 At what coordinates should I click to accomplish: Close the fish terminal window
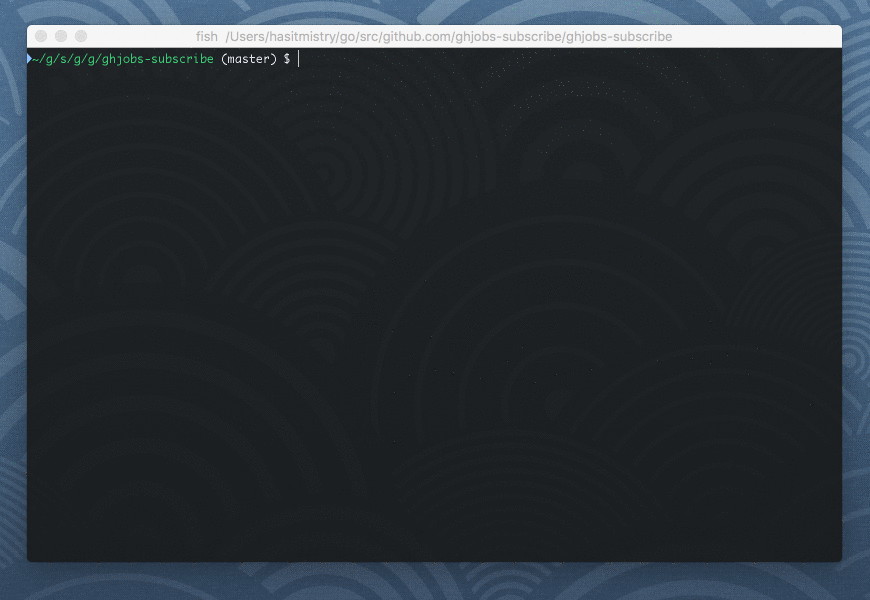point(41,37)
